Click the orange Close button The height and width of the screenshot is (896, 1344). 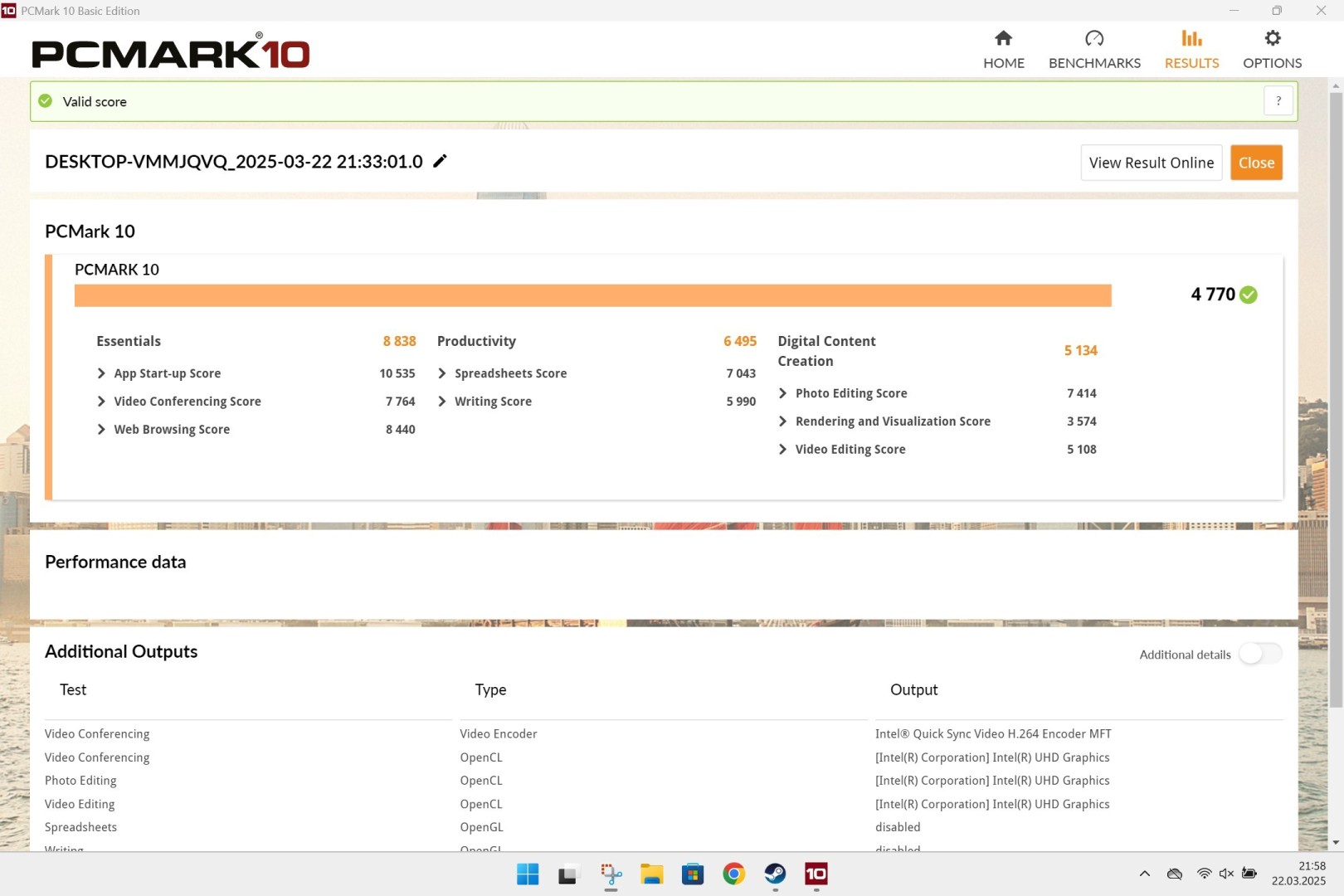(x=1256, y=163)
